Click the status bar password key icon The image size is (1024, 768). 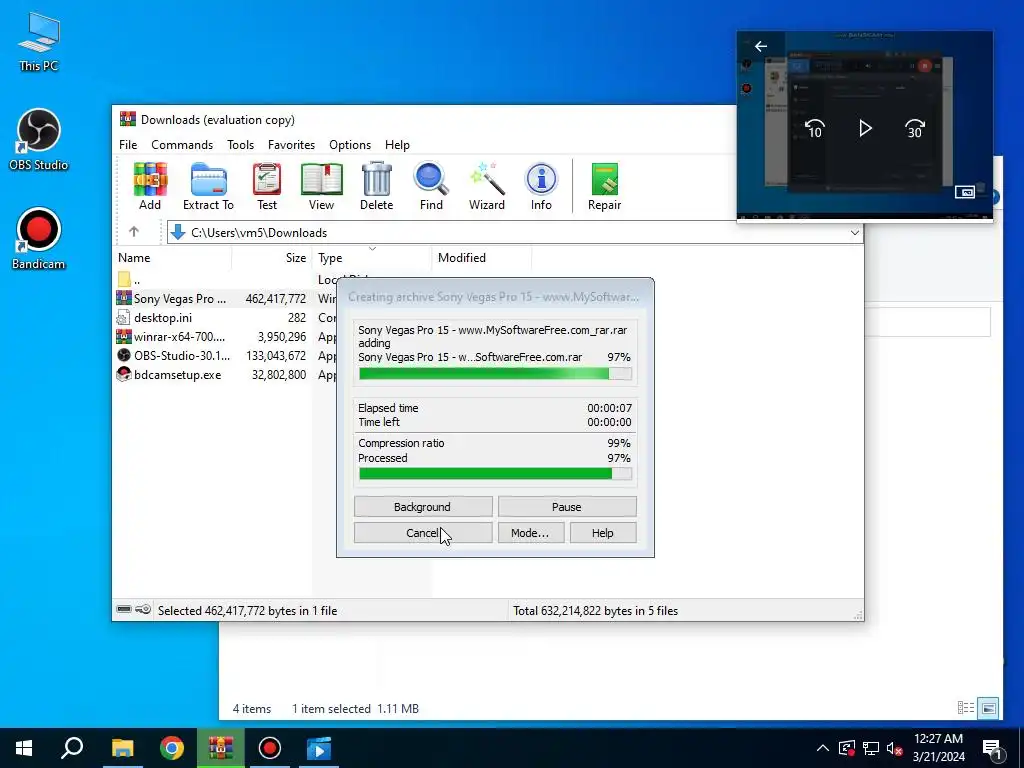tap(144, 610)
